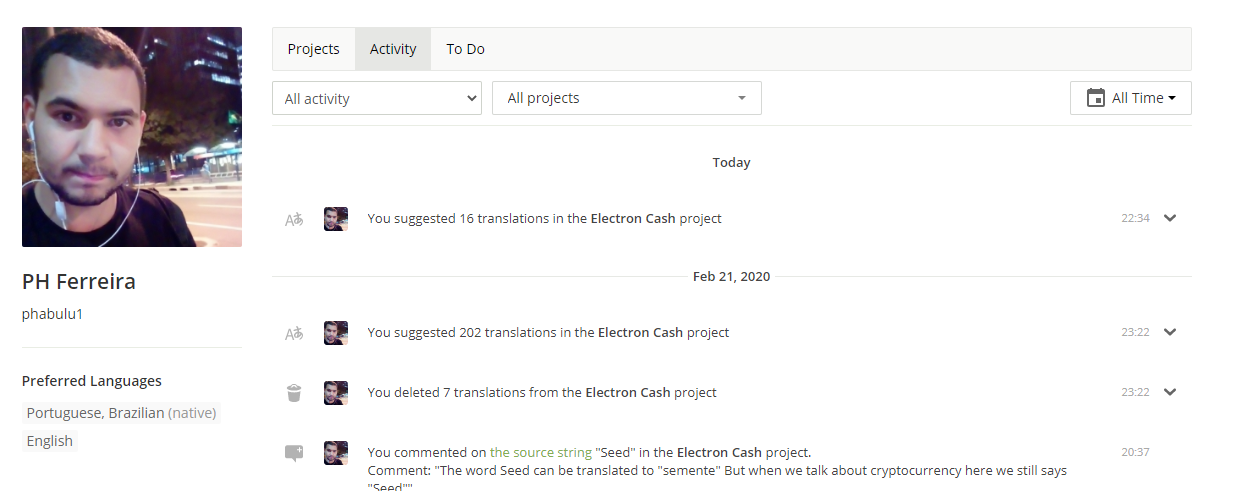Open the All Time date range dropdown
This screenshot has width=1241, height=491.
coord(1131,98)
